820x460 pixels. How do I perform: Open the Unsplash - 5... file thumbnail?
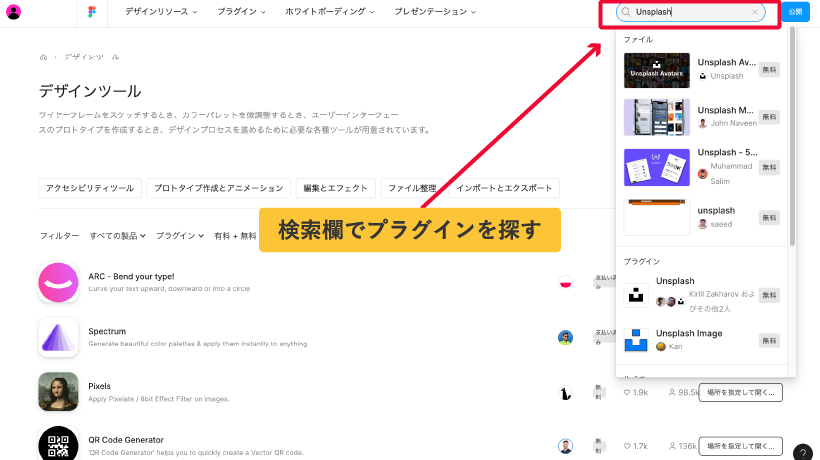[x=657, y=167]
